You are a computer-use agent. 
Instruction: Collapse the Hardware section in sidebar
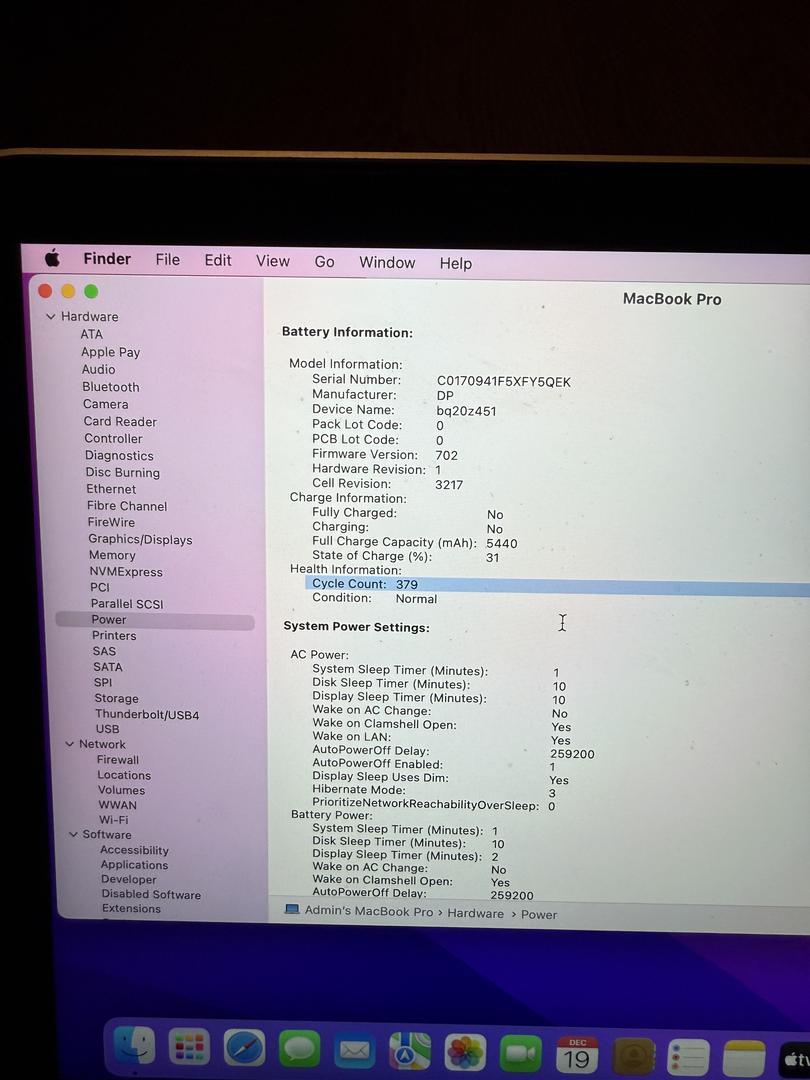51,317
